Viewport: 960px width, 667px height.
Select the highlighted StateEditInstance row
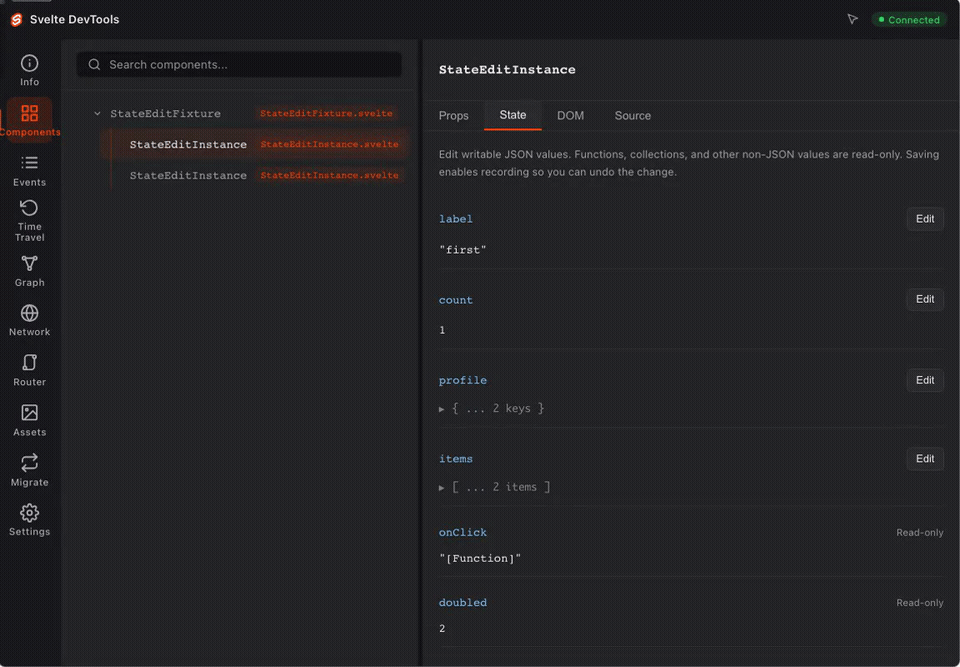coord(253,145)
